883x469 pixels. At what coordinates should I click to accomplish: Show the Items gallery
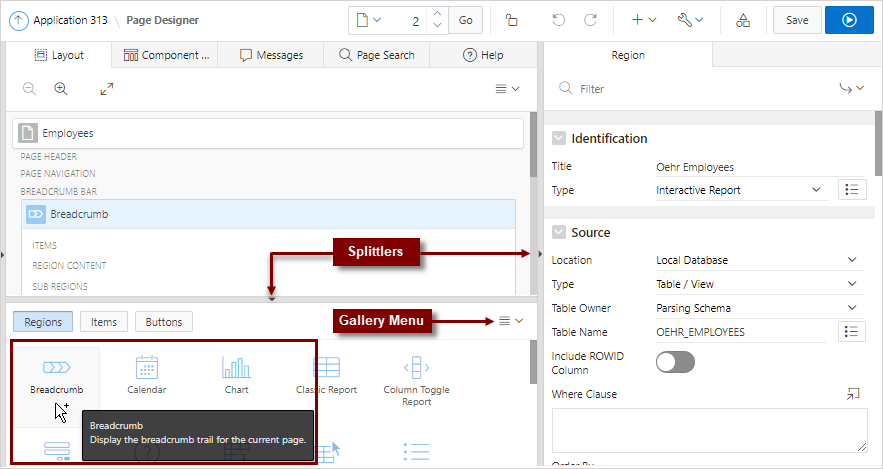point(104,322)
